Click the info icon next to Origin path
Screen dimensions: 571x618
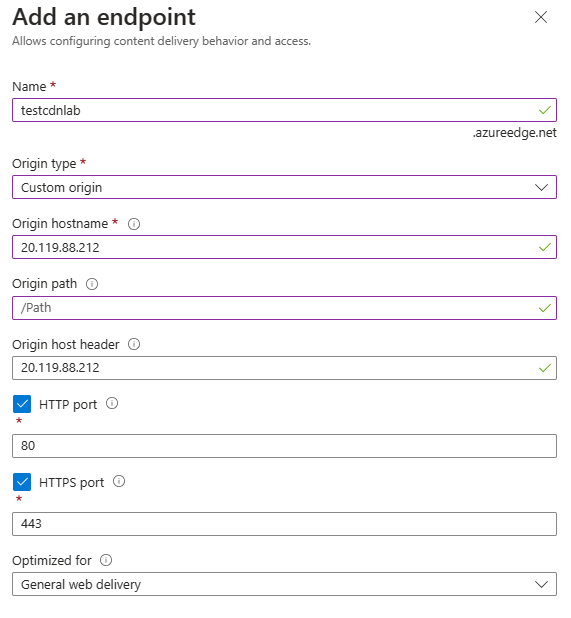92,284
